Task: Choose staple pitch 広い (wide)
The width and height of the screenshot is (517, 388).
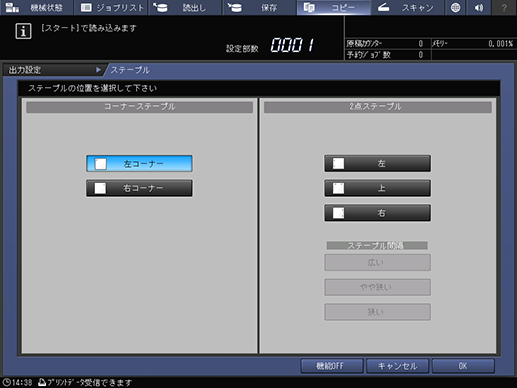Action: click(377, 263)
